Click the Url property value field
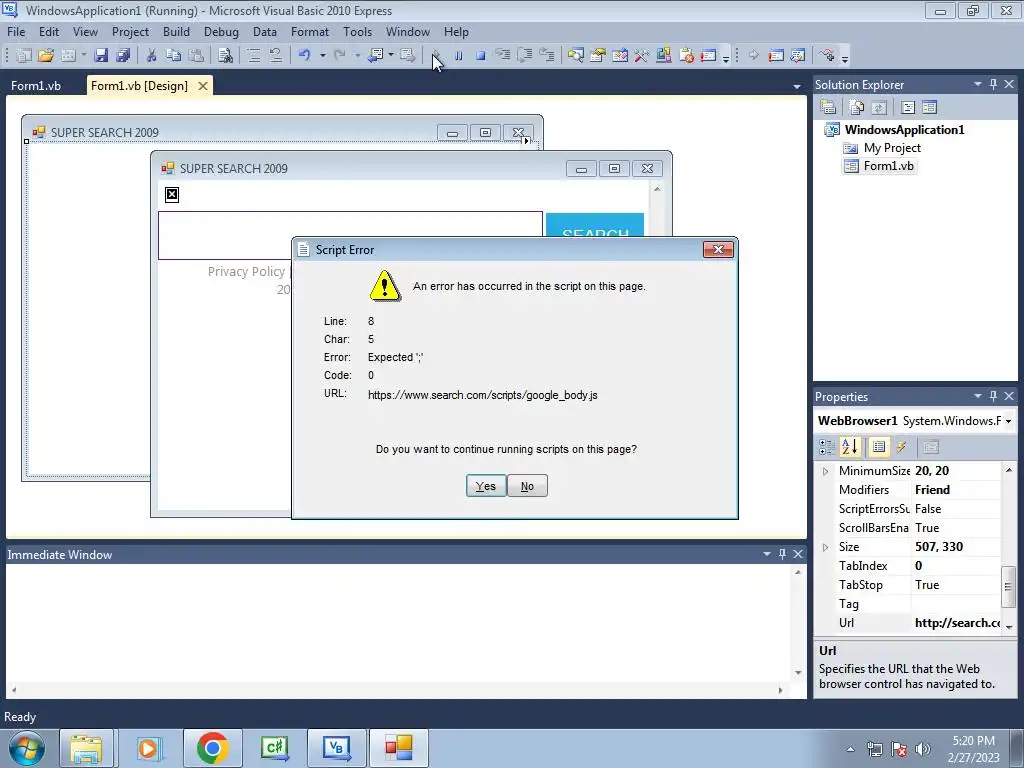Viewport: 1024px width, 768px height. (x=957, y=623)
